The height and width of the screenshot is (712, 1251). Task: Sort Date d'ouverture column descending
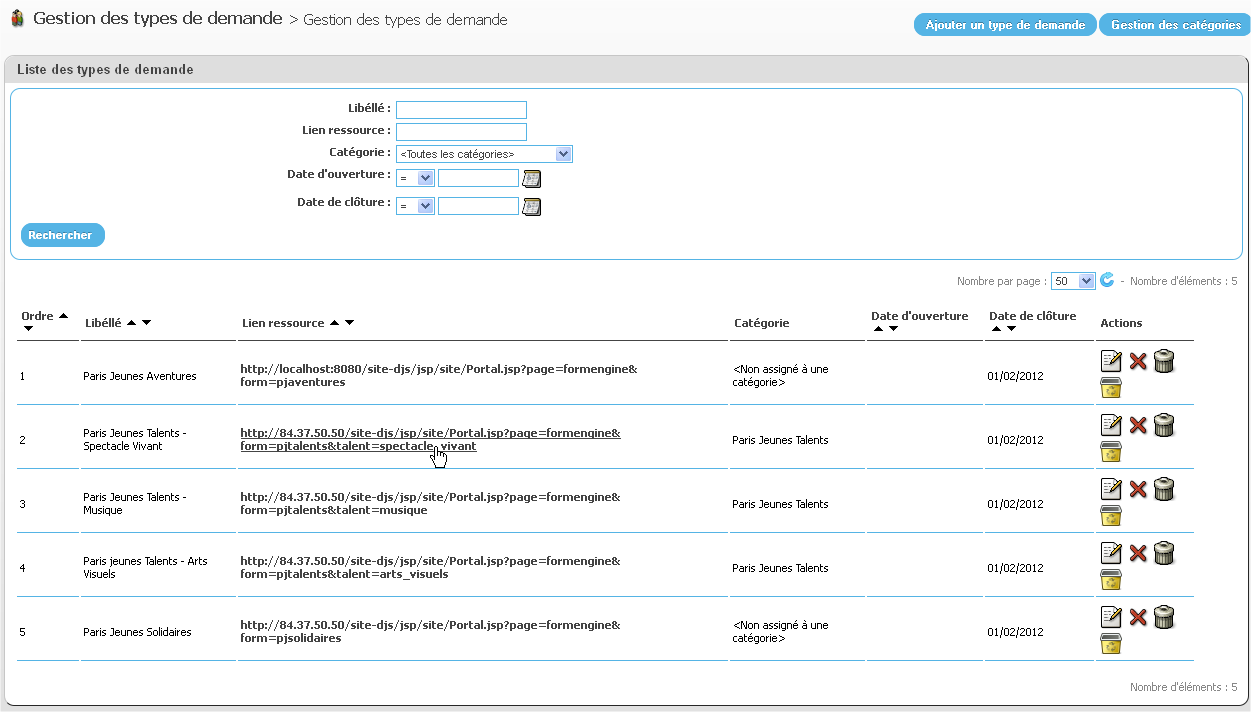pos(895,329)
